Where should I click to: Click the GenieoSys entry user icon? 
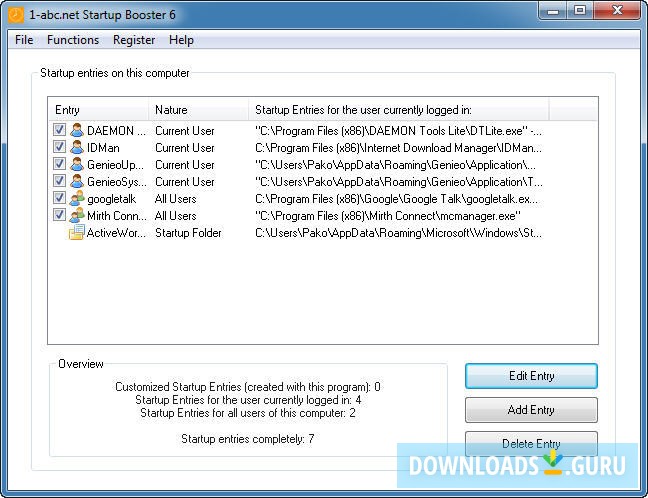tap(77, 181)
